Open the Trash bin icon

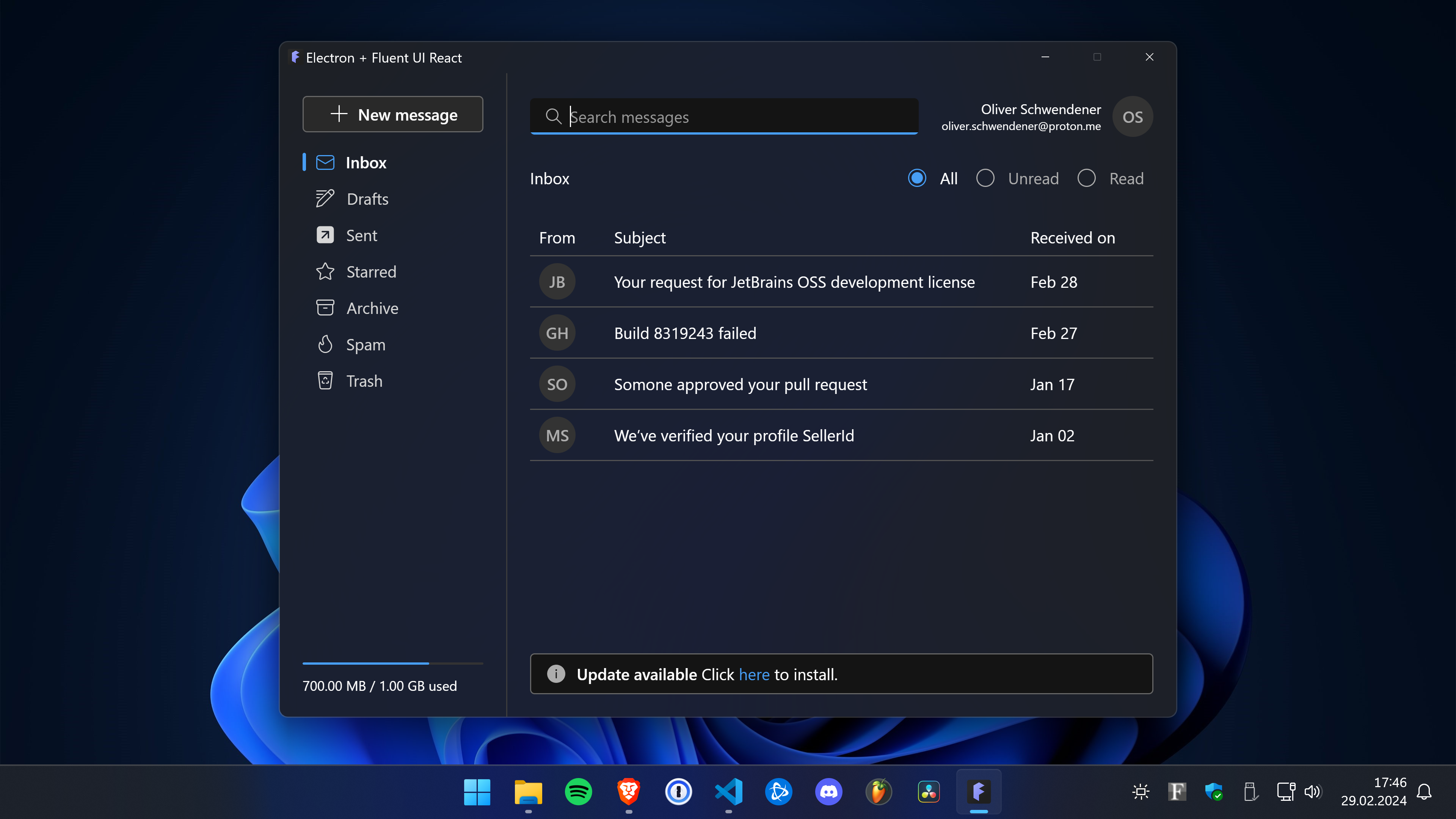tap(325, 381)
